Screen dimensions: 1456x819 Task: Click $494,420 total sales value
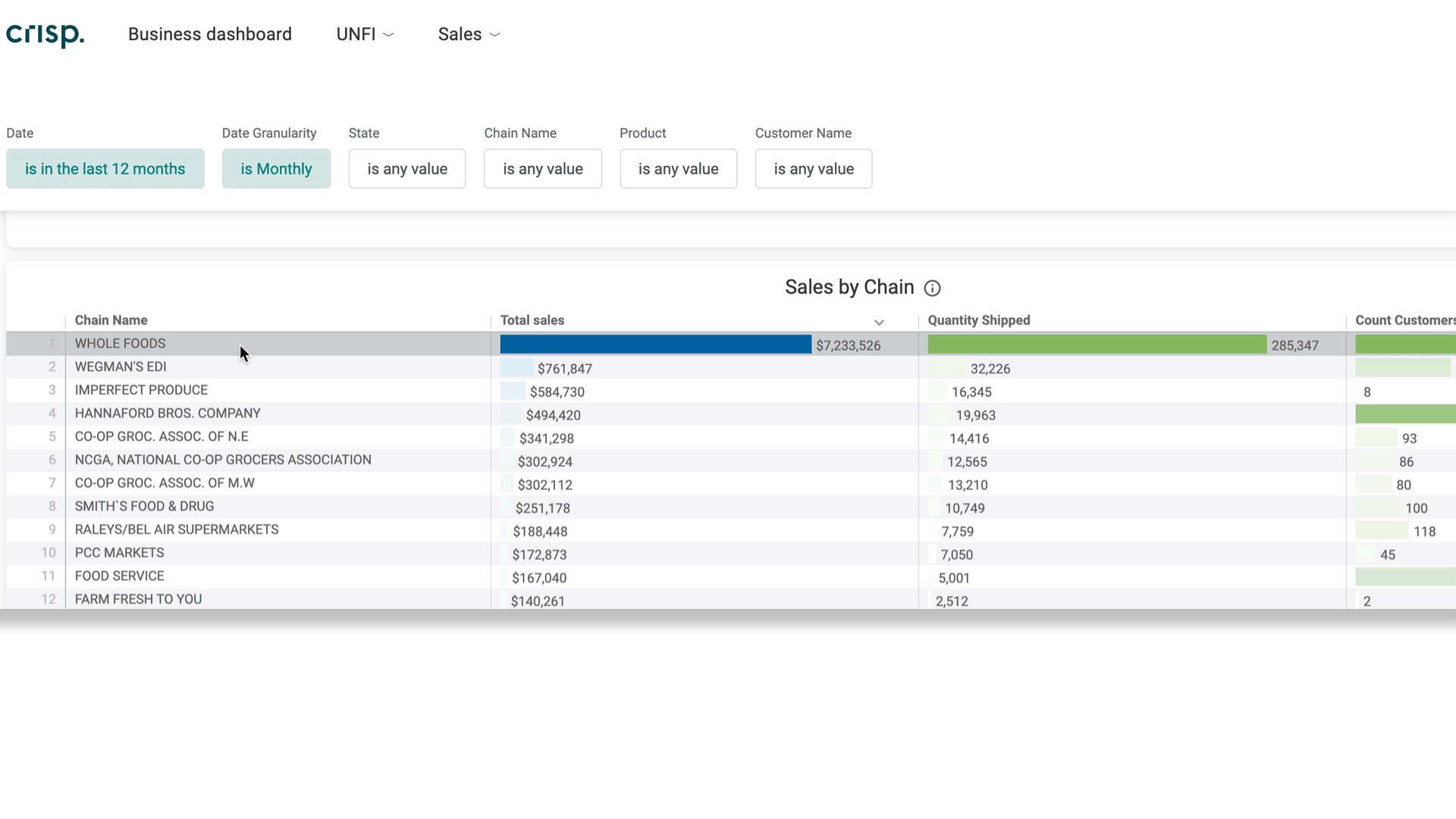point(553,416)
